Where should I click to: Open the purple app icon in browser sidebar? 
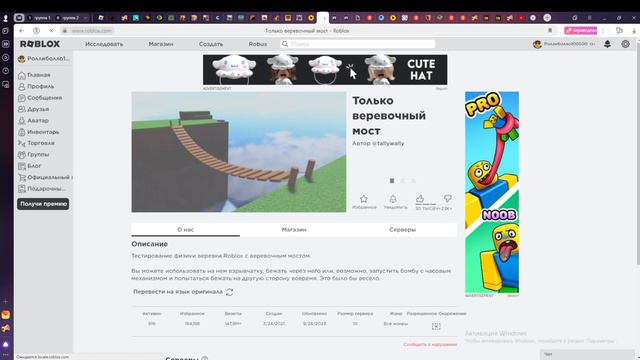pyautogui.click(x=6, y=344)
